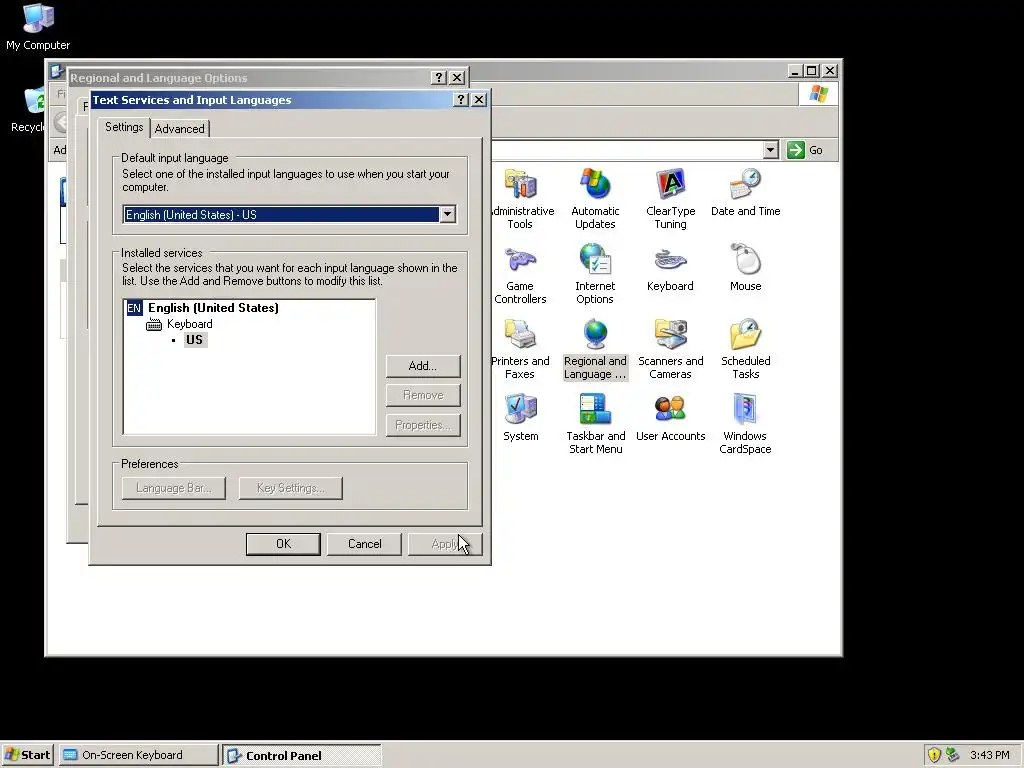1024x768 pixels.
Task: Click the network tray icon
Action: 953,755
